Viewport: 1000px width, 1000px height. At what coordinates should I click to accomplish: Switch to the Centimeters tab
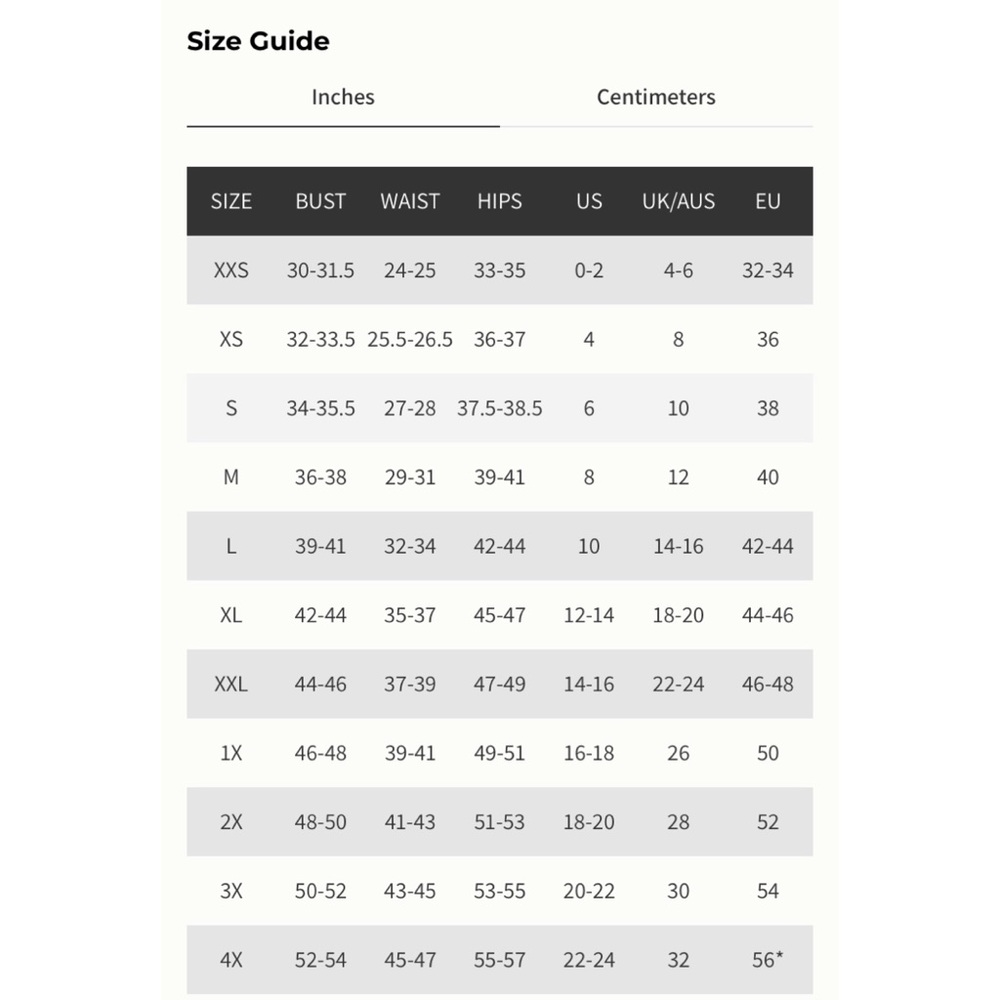(x=656, y=97)
